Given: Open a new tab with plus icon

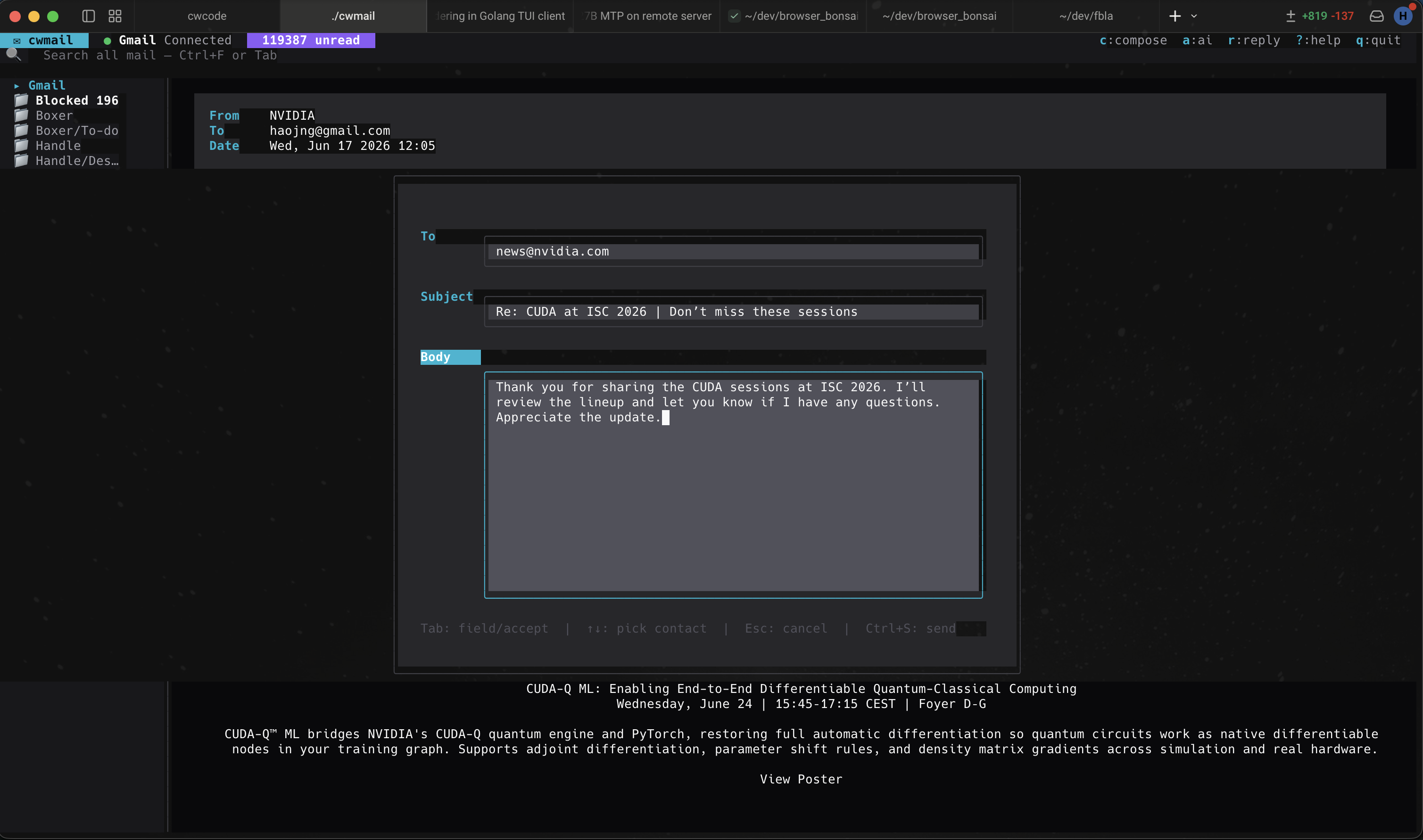Looking at the screenshot, I should tap(1175, 16).
